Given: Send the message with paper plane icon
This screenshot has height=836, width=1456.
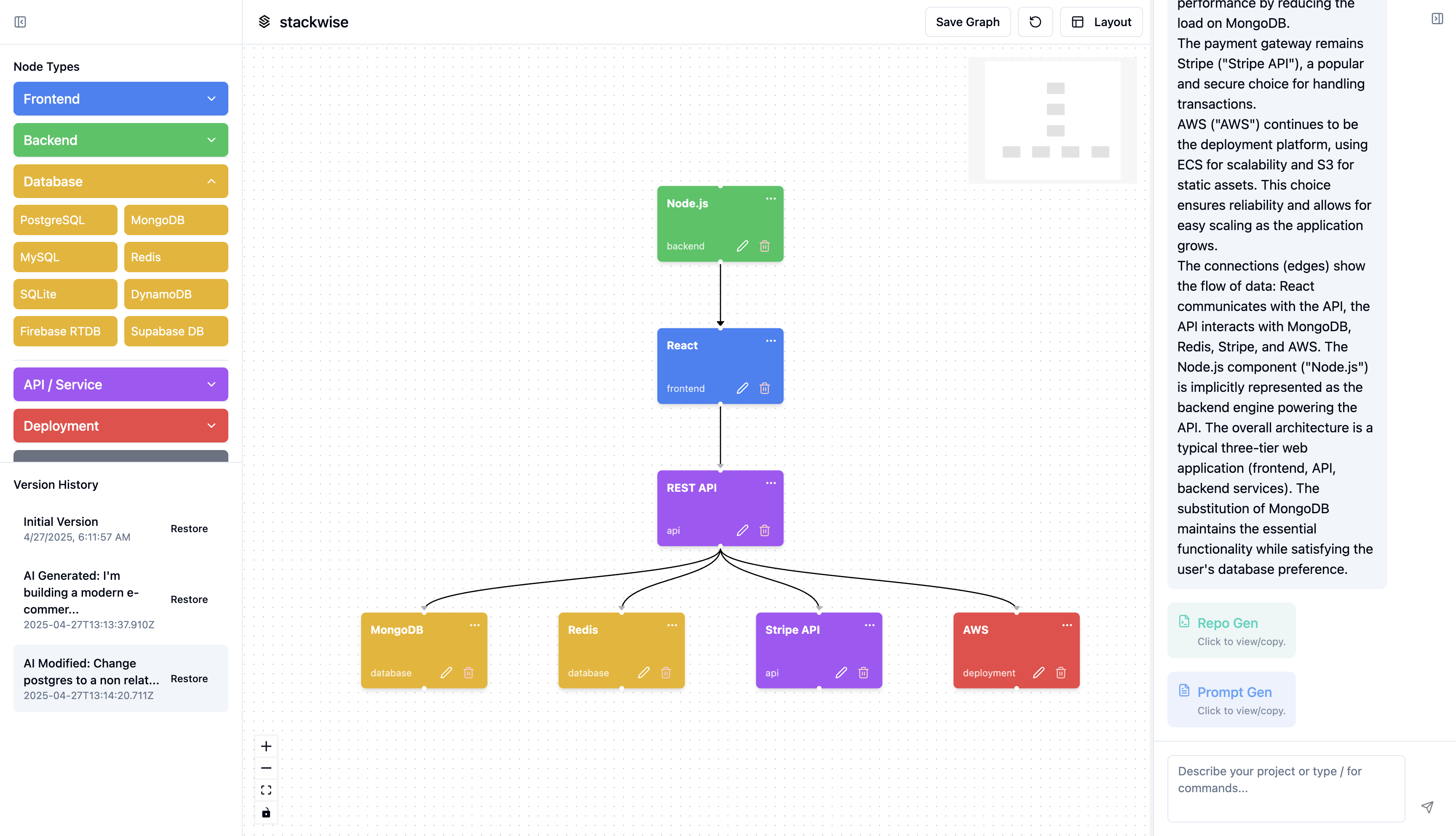Looking at the screenshot, I should point(1427,807).
